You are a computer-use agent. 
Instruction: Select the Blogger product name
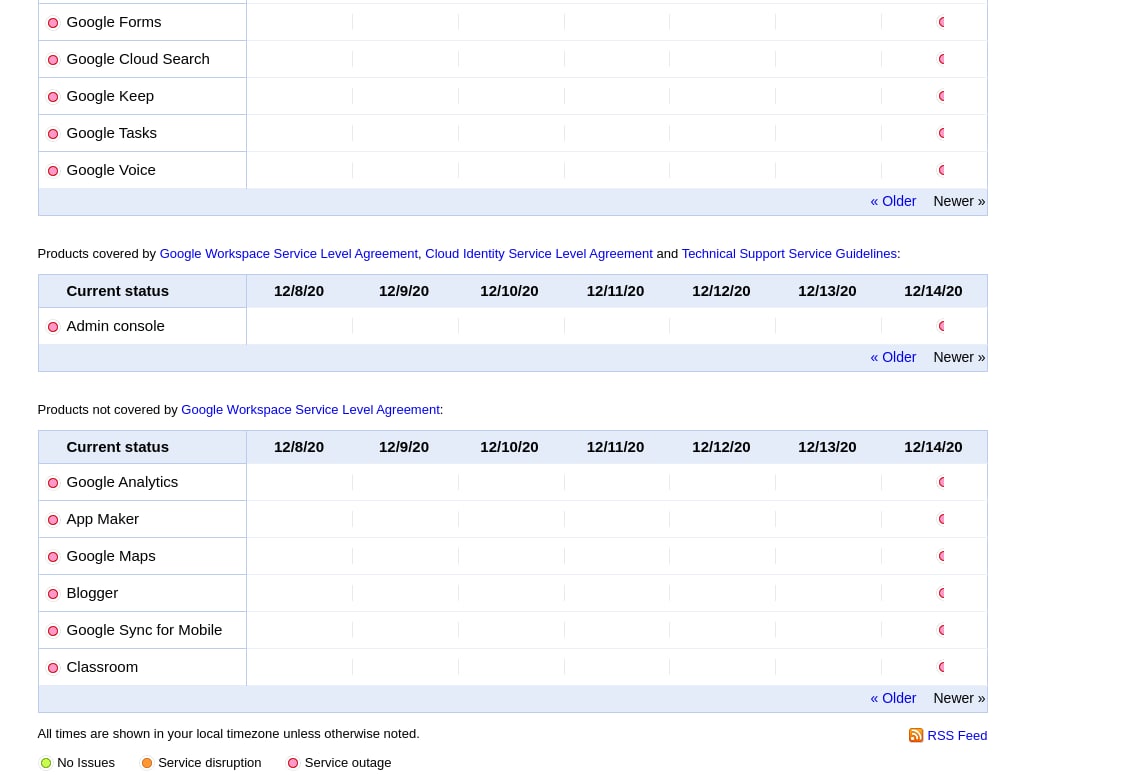pos(92,593)
